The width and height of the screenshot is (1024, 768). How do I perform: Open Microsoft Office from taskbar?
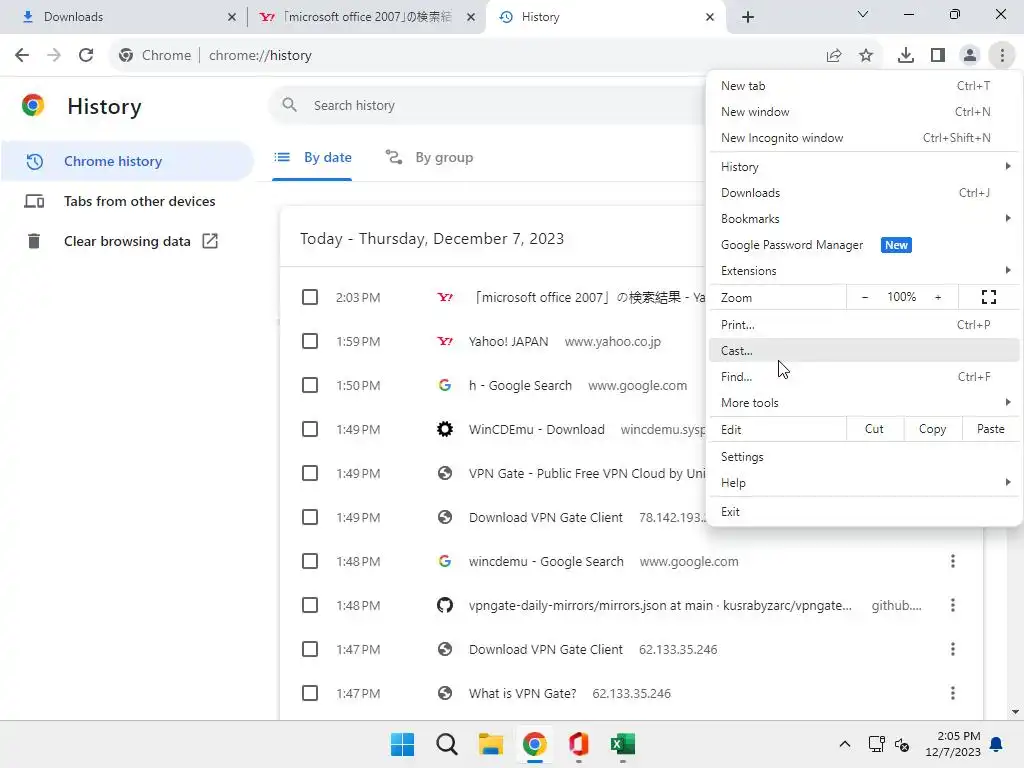click(579, 744)
